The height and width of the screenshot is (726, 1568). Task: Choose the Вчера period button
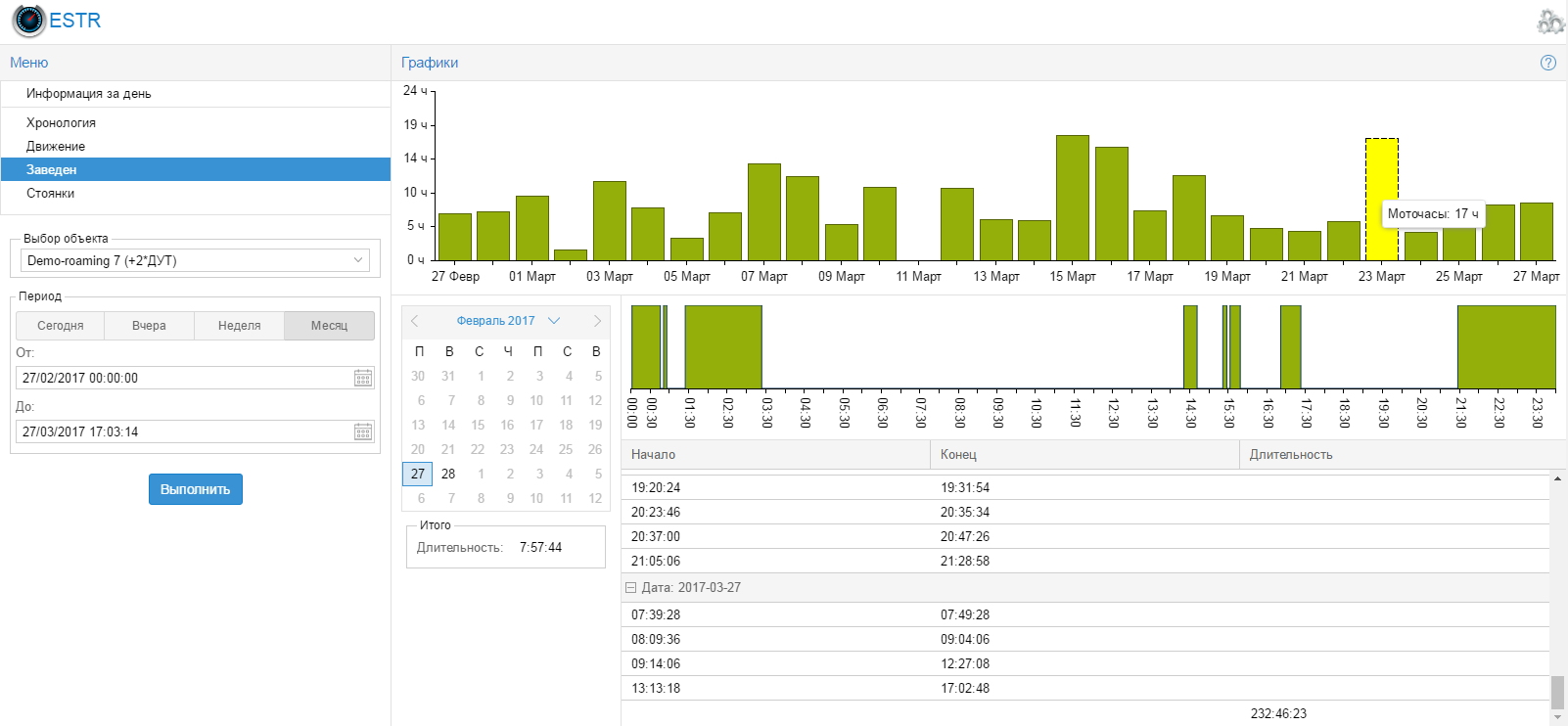pos(150,326)
